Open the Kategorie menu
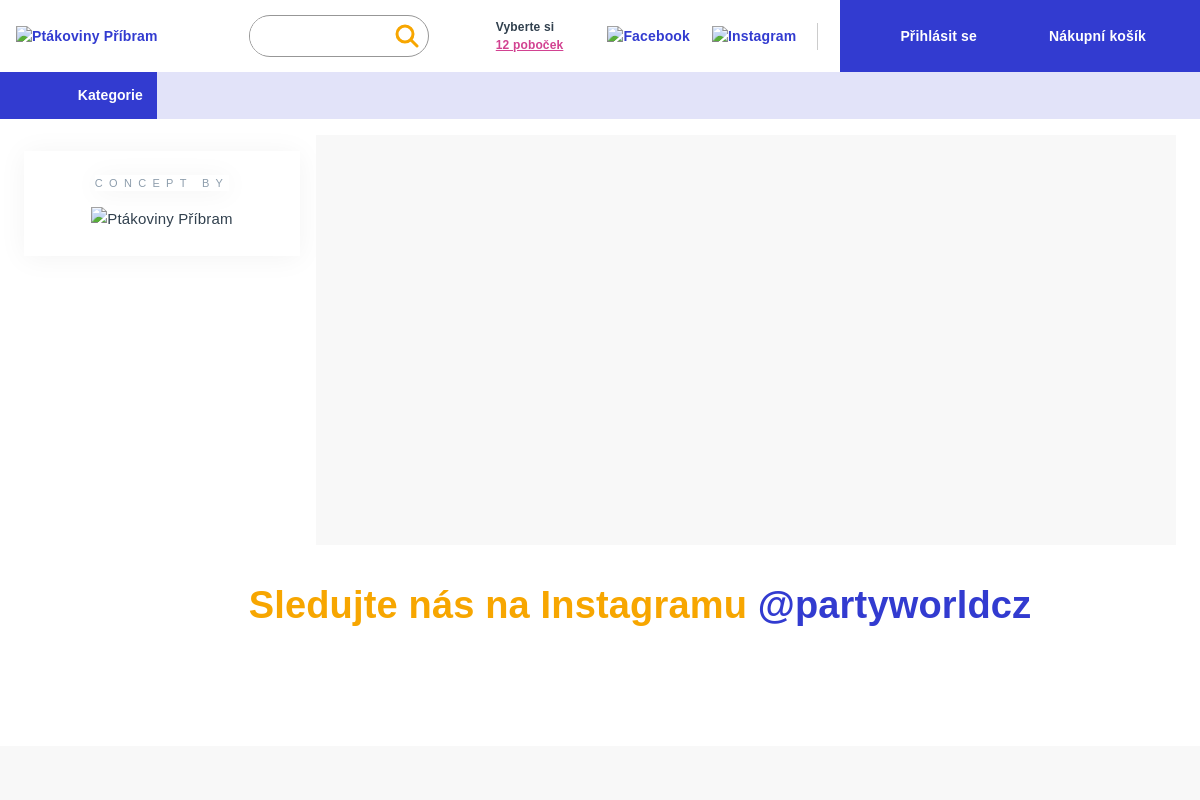 78,95
